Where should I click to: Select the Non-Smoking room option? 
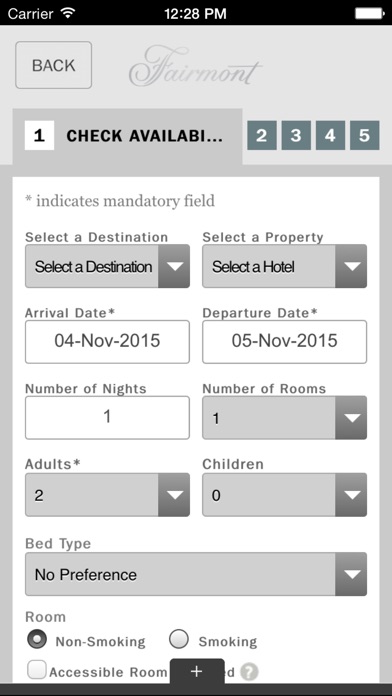tap(37, 640)
